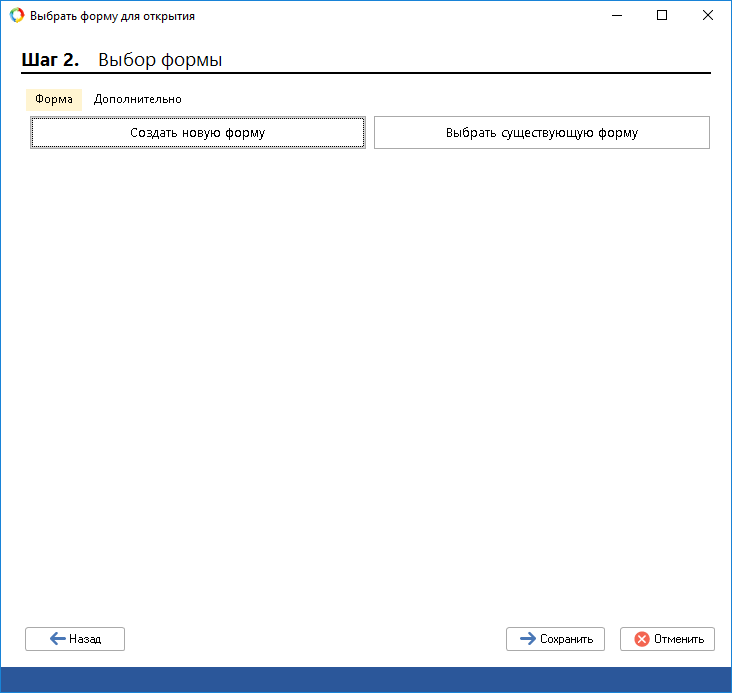
Task: Click the Выбор формы heading text
Action: point(160,60)
